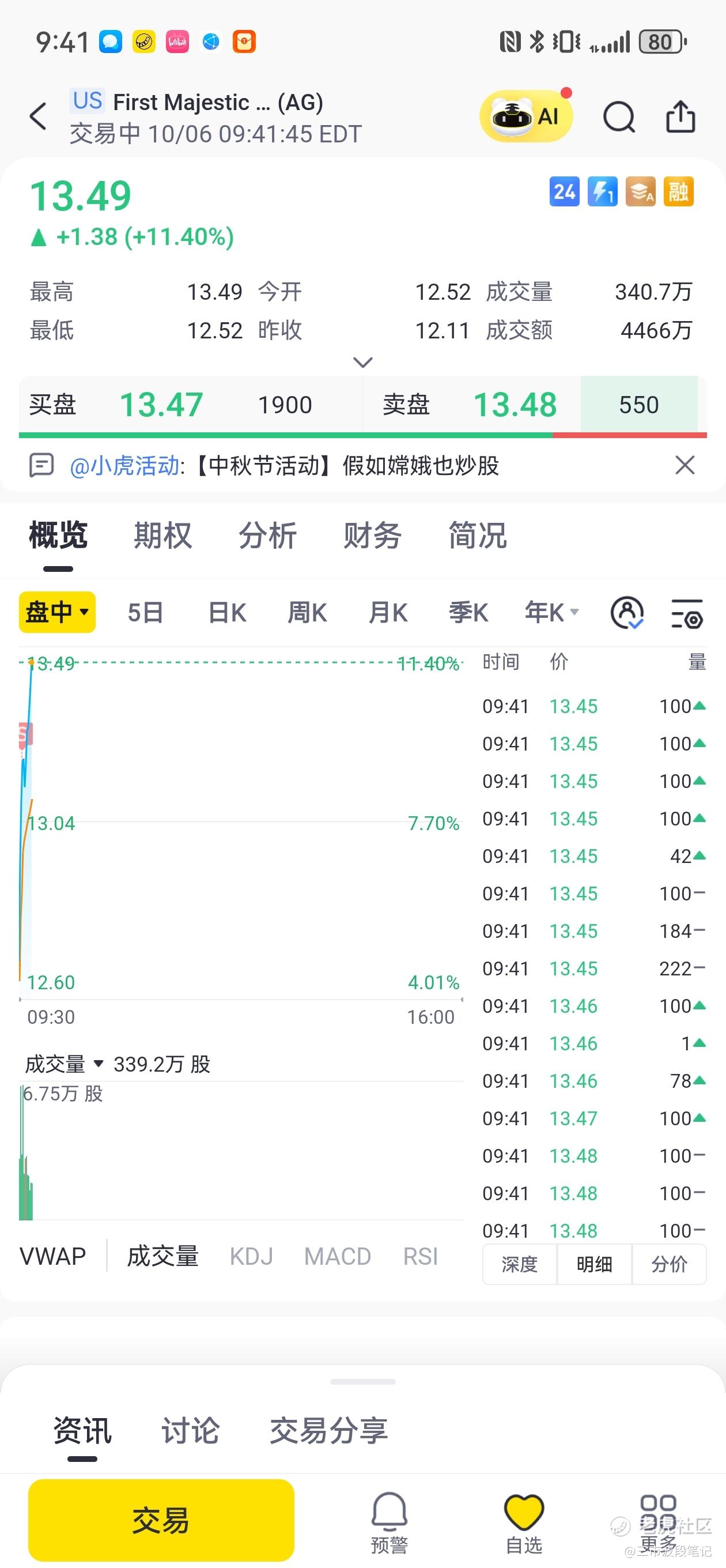This screenshot has width=726, height=1568.
Task: Open the 盘中 session dropdown
Action: click(x=57, y=612)
